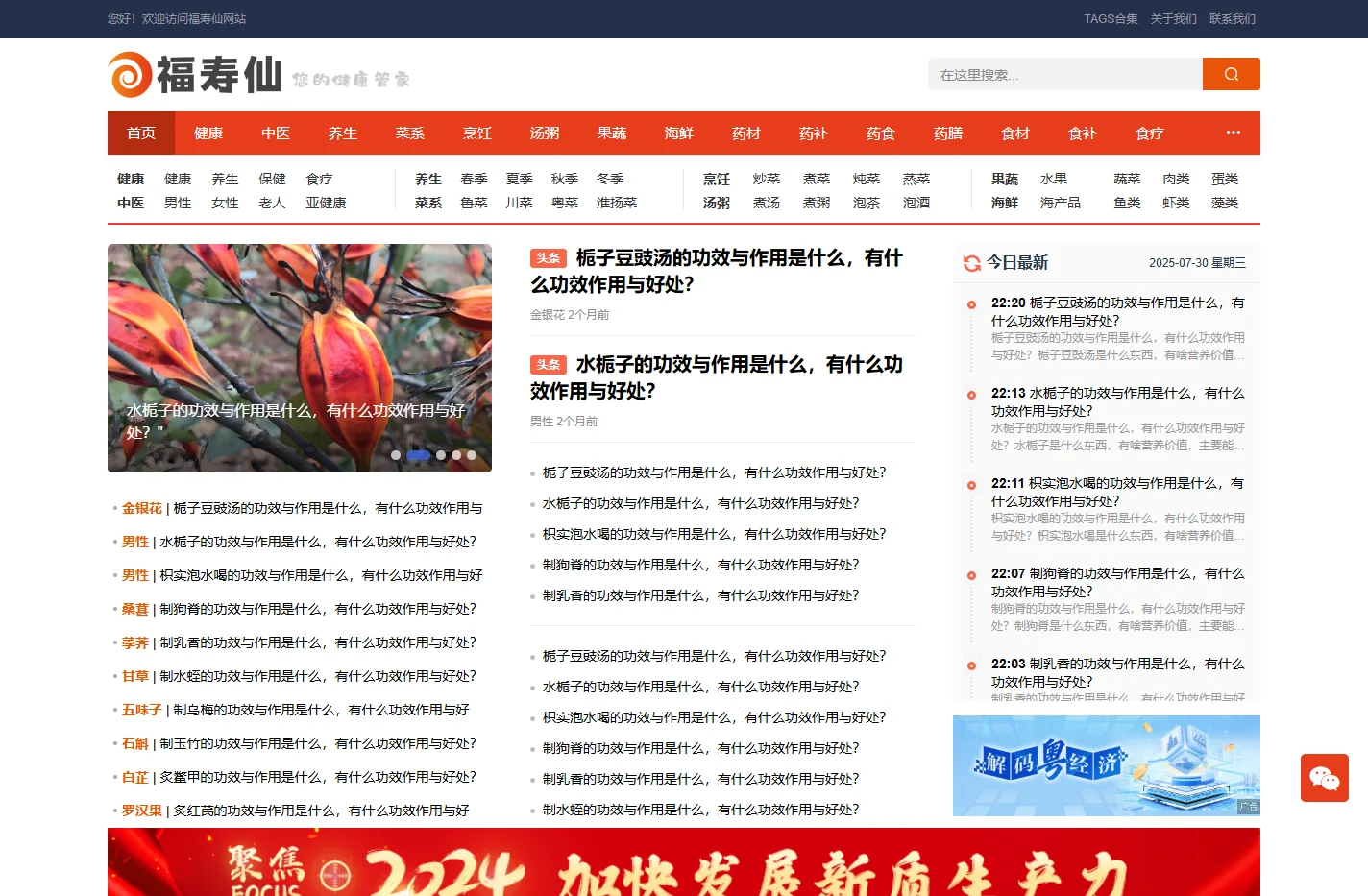This screenshot has width=1368, height=896.
Task: Select 菜系 in the red navigation bar
Action: pyautogui.click(x=410, y=133)
